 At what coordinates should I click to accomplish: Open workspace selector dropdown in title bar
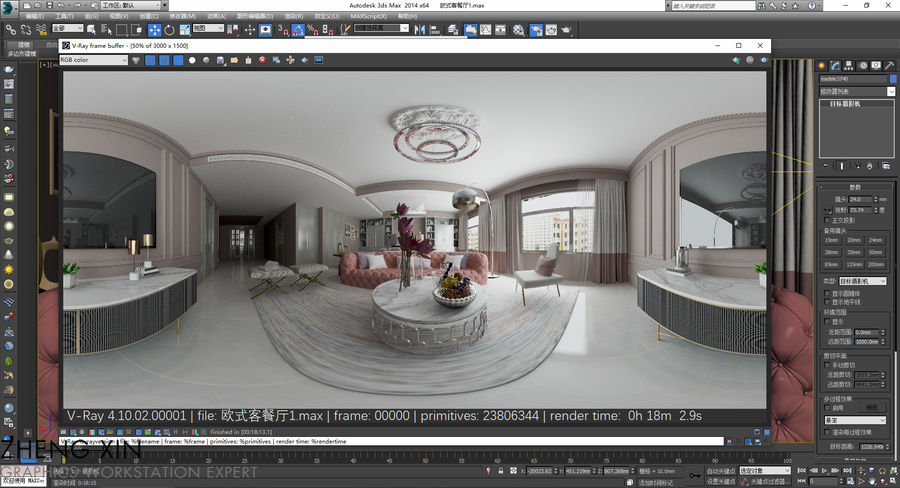(x=131, y=5)
